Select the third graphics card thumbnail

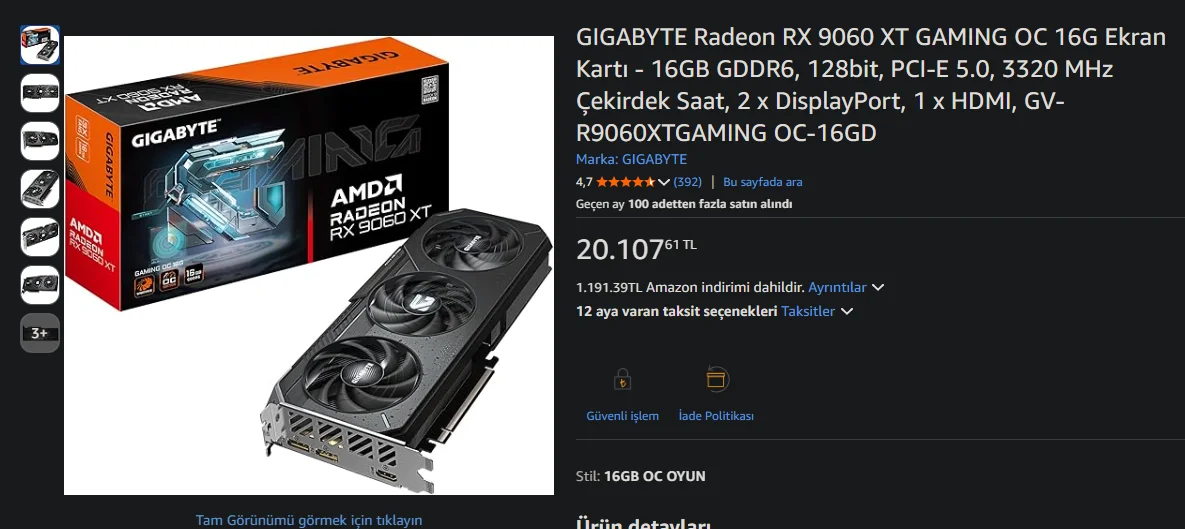pyautogui.click(x=40, y=141)
